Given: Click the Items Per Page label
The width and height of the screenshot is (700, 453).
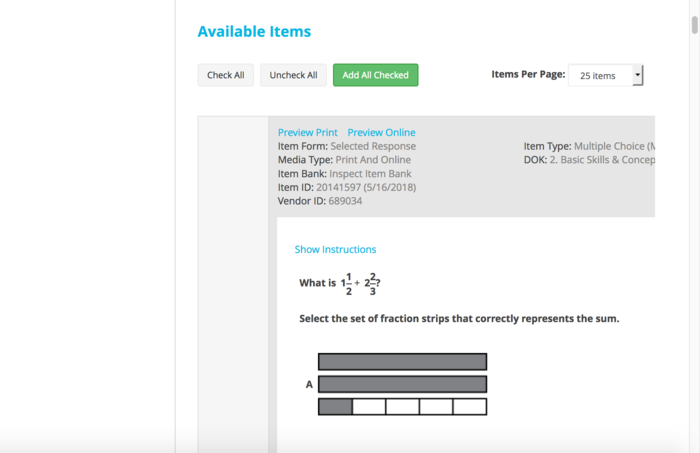Looking at the screenshot, I should click(528, 74).
